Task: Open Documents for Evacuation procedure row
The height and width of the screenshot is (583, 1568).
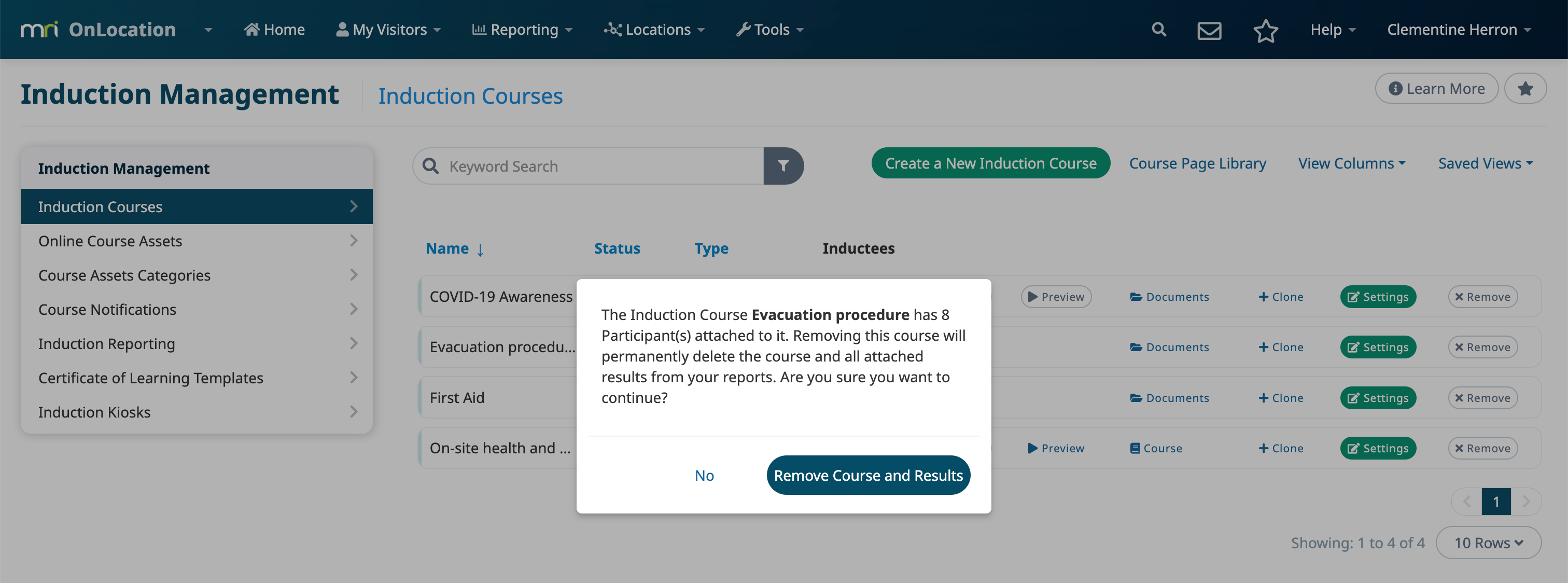Action: tap(1169, 347)
